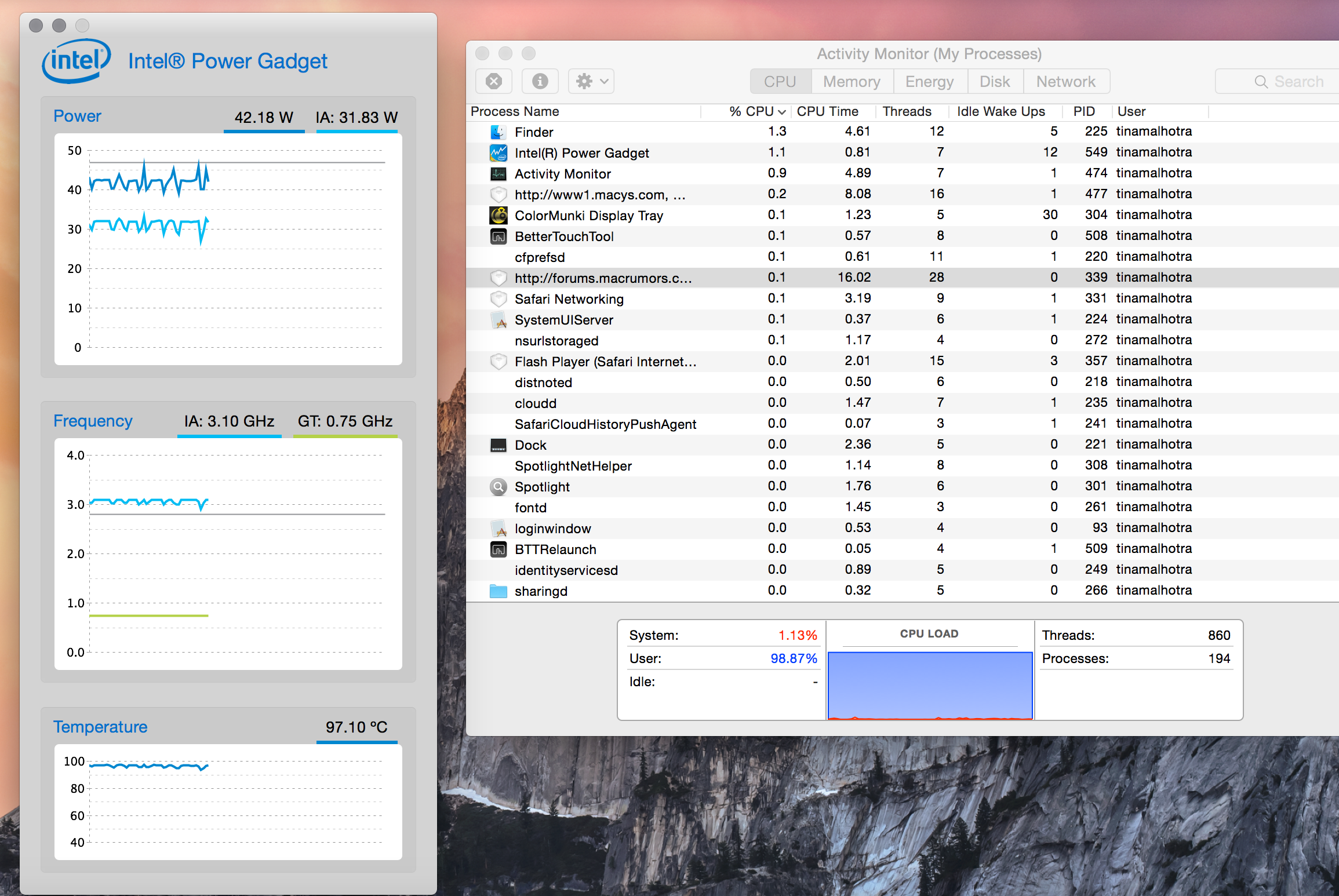This screenshot has height=896, width=1339.
Task: Switch to the Network tab
Action: click(x=1066, y=81)
